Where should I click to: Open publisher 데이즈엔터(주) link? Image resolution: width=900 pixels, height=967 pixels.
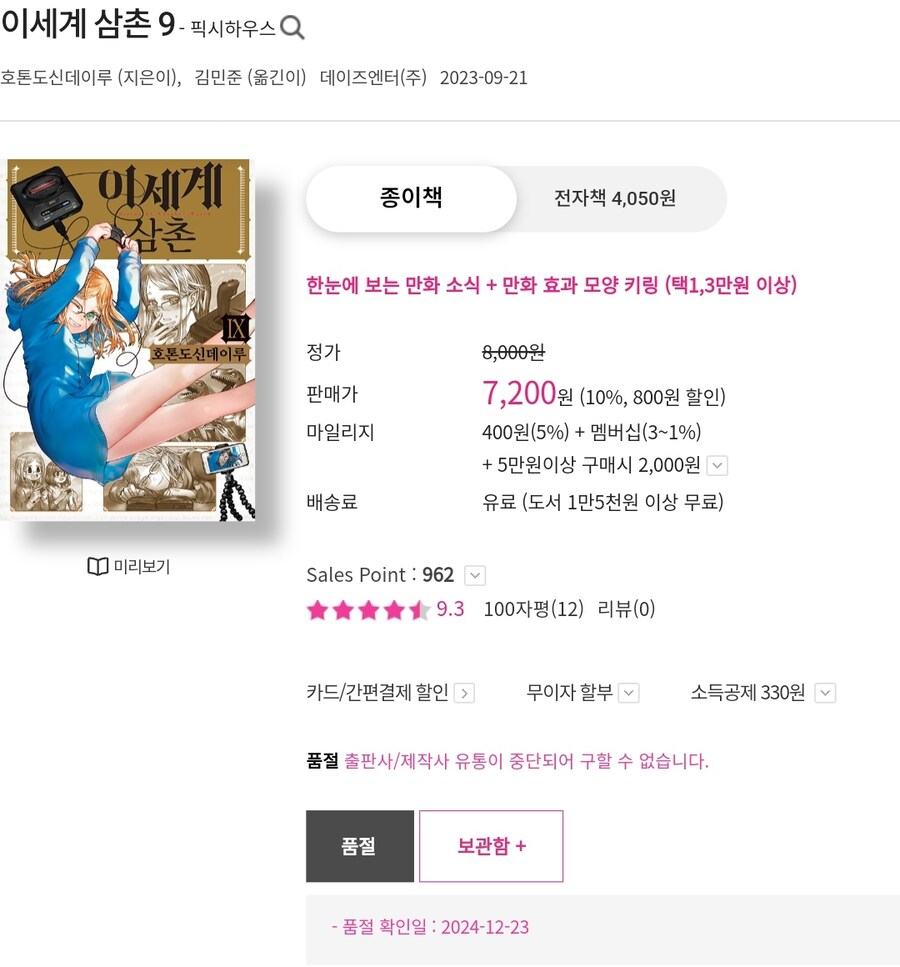pyautogui.click(x=373, y=78)
